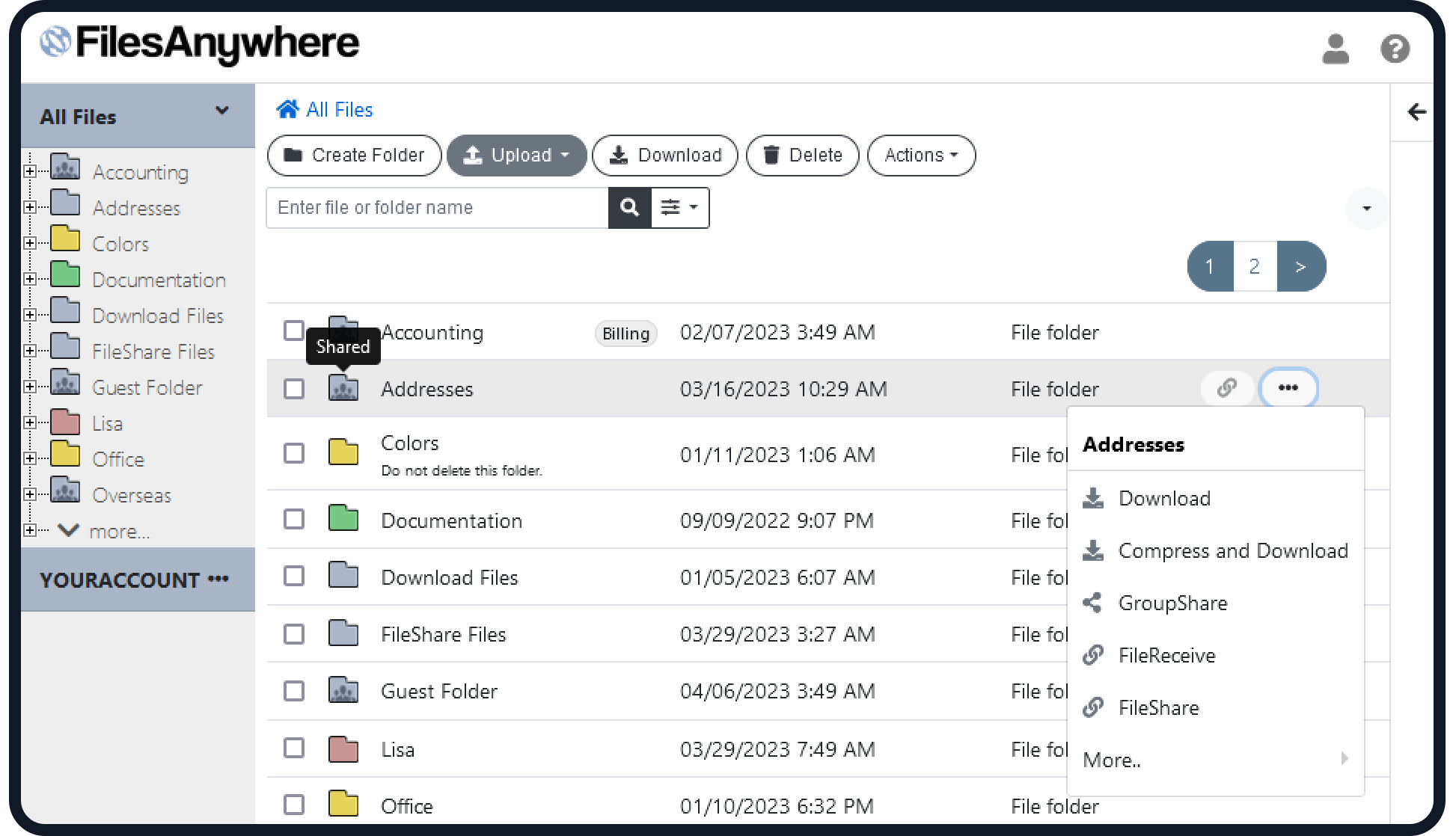Click the link icon on Addresses row

(x=1226, y=388)
